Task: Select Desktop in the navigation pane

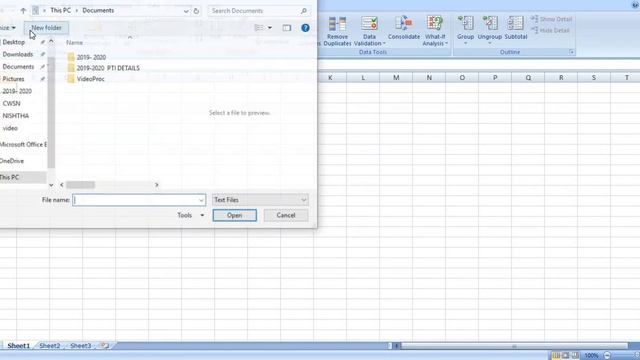Action: tap(13, 42)
